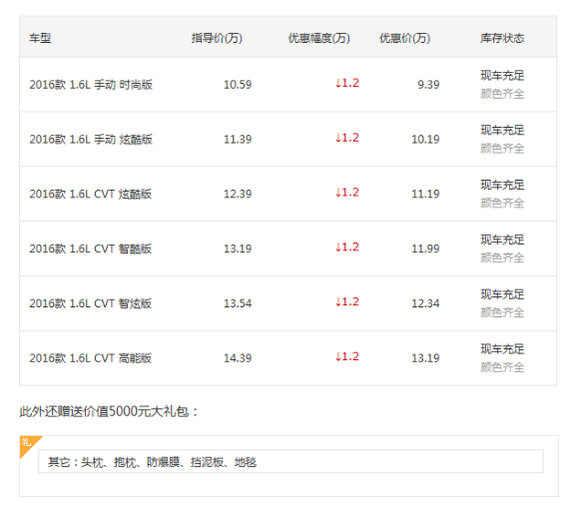Click the red down arrow for 时尚版
The image size is (570, 507).
tap(338, 83)
